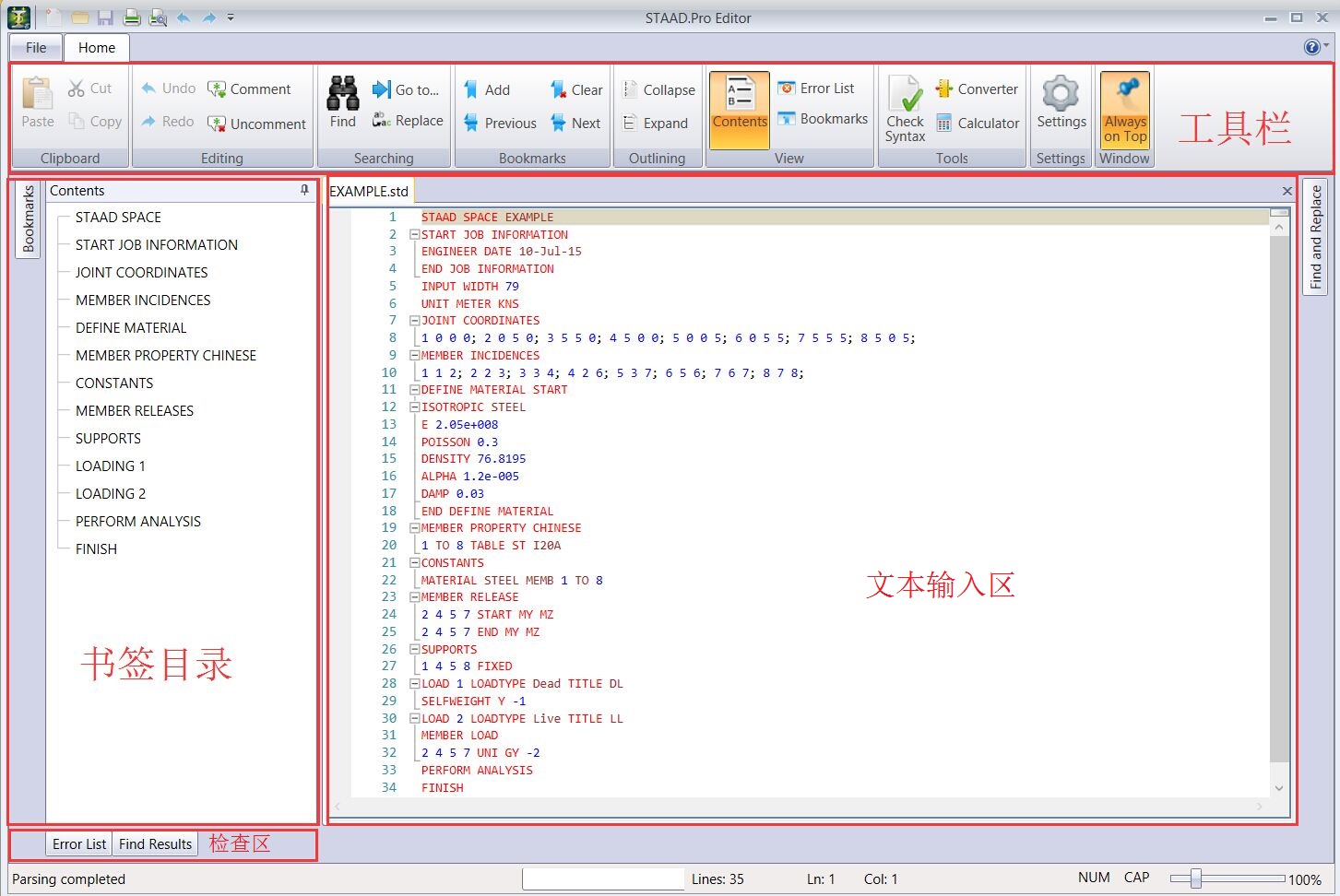
Task: Toggle the Contents panel view
Action: (x=740, y=110)
